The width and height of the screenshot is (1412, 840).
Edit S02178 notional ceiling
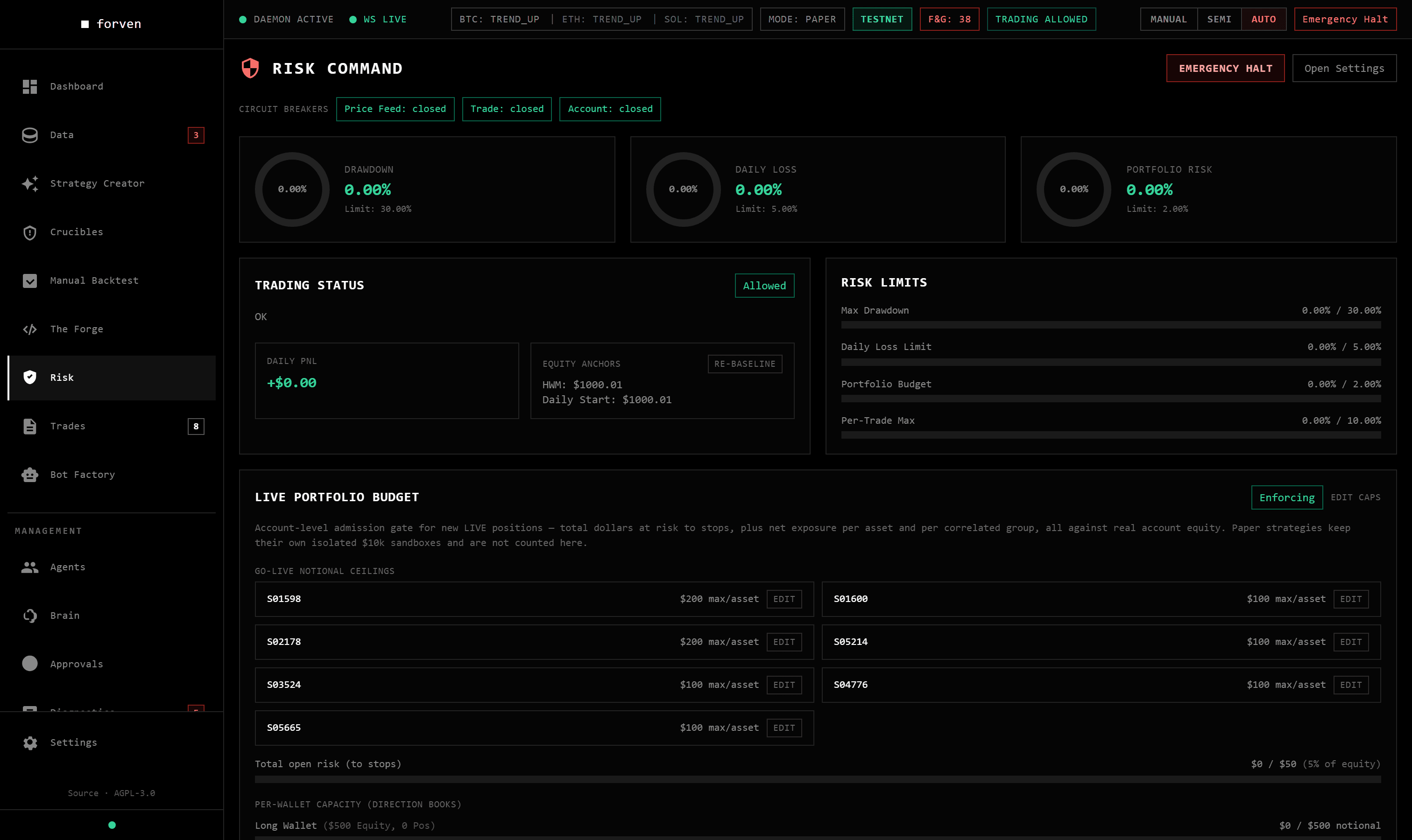pyautogui.click(x=784, y=642)
